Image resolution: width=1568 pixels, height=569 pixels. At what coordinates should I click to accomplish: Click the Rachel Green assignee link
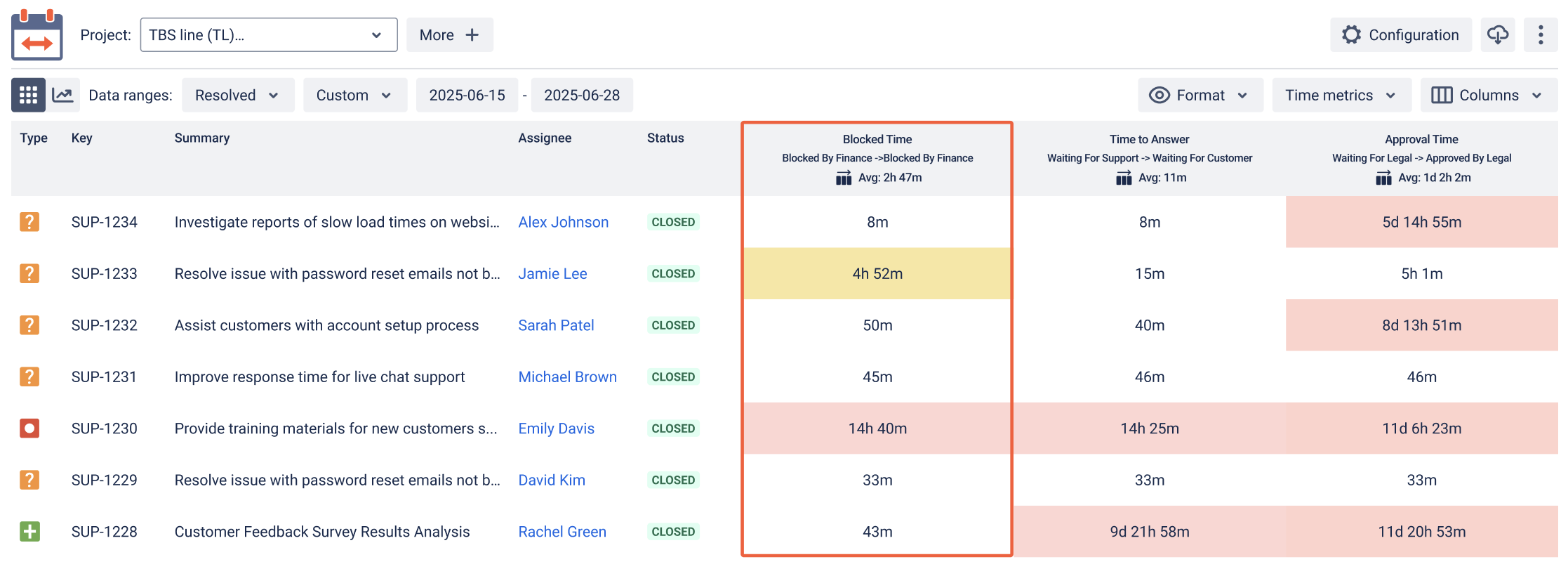coord(562,532)
